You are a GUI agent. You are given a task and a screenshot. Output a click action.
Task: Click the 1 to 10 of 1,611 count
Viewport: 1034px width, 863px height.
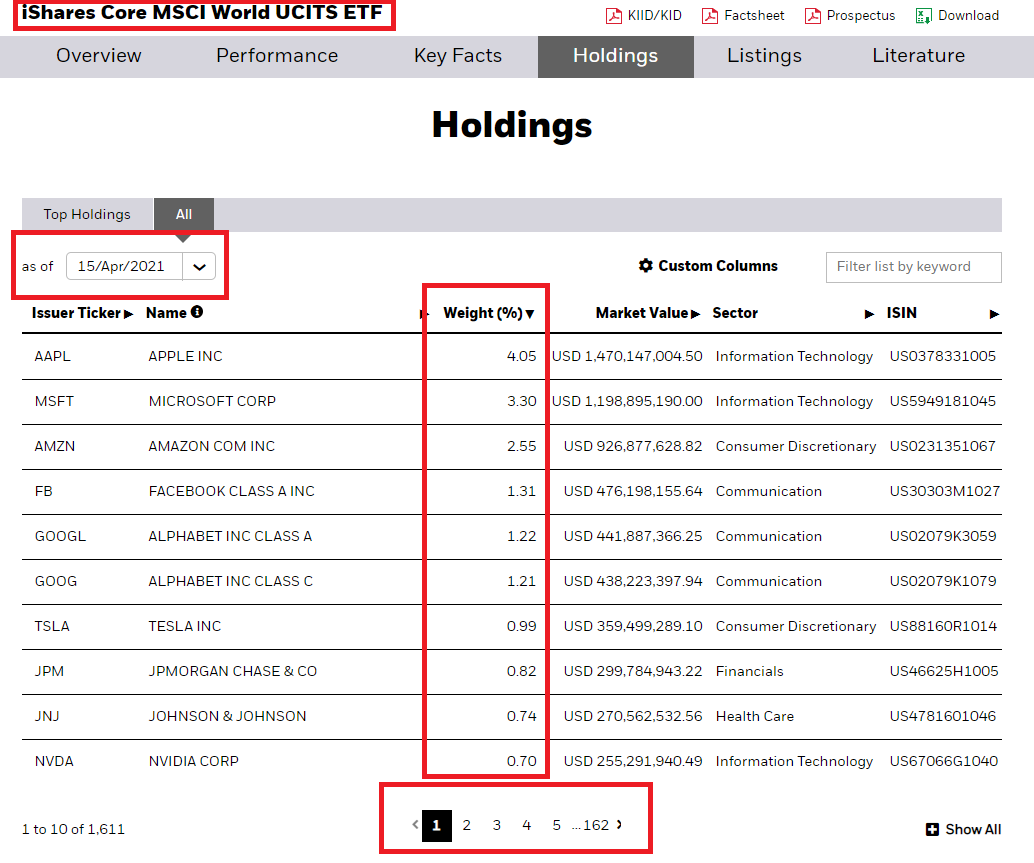[x=73, y=829]
